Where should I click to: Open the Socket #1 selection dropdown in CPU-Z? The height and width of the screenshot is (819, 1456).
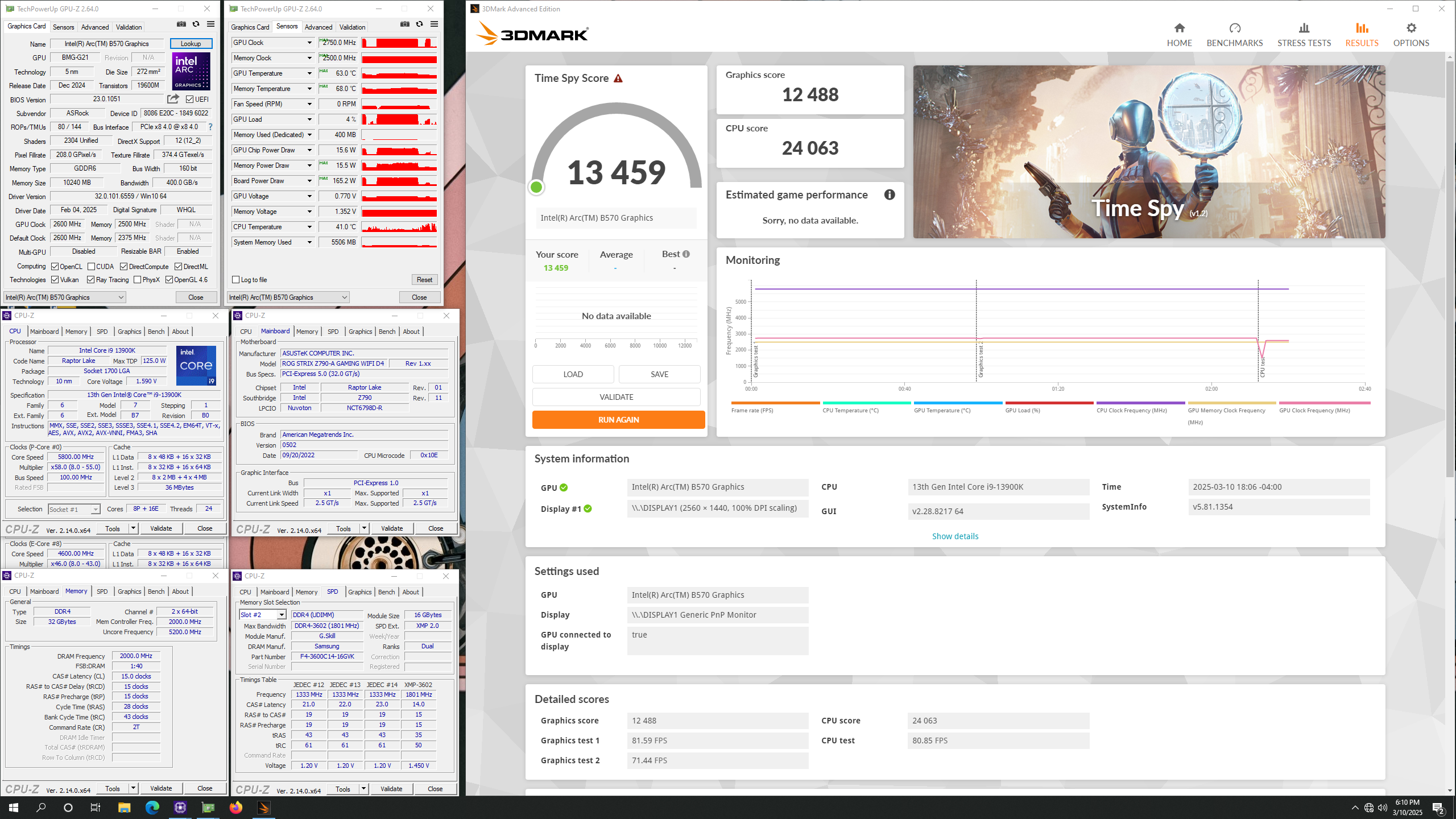tap(74, 510)
